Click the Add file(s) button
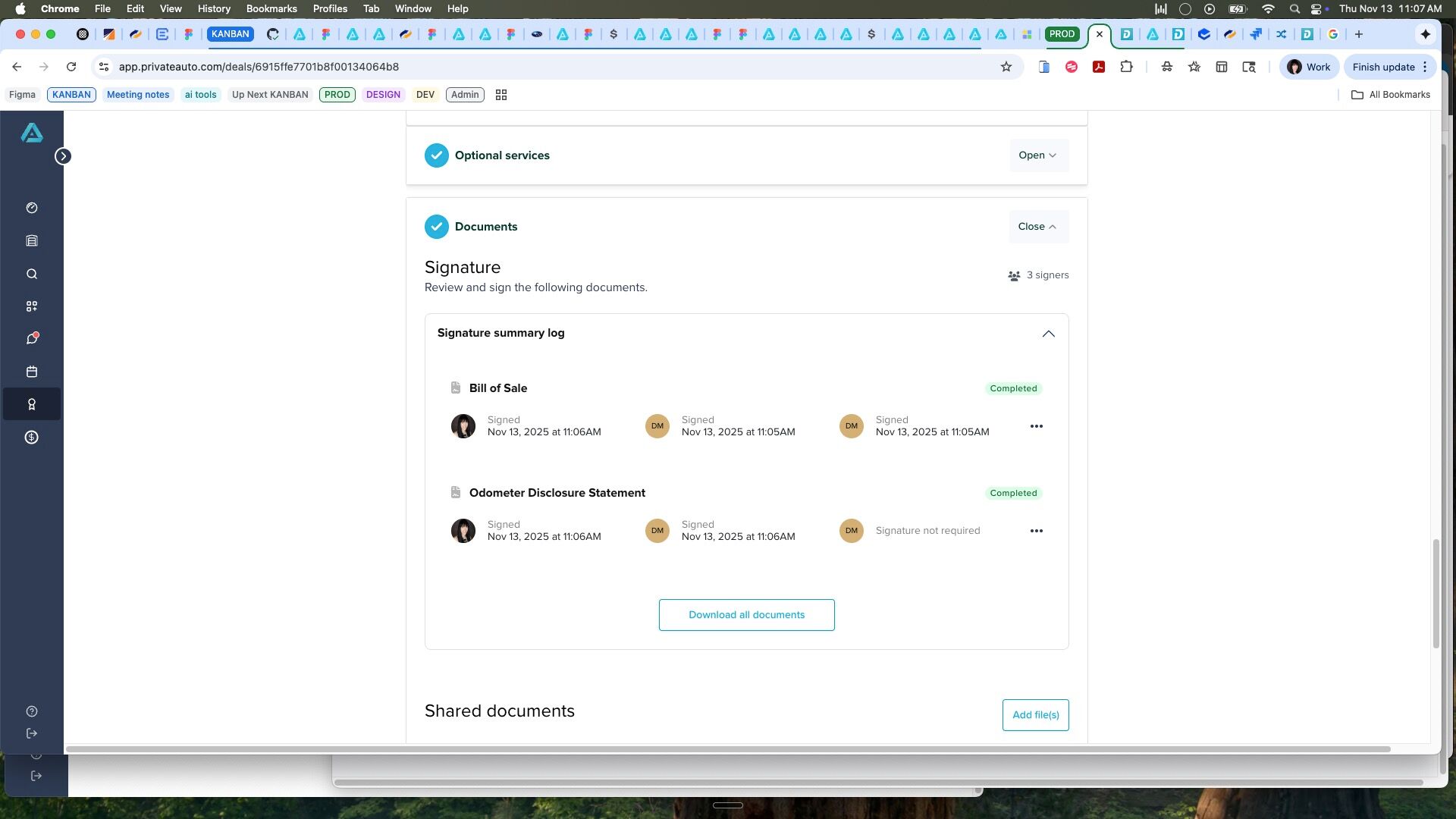The width and height of the screenshot is (1456, 819). pyautogui.click(x=1035, y=715)
